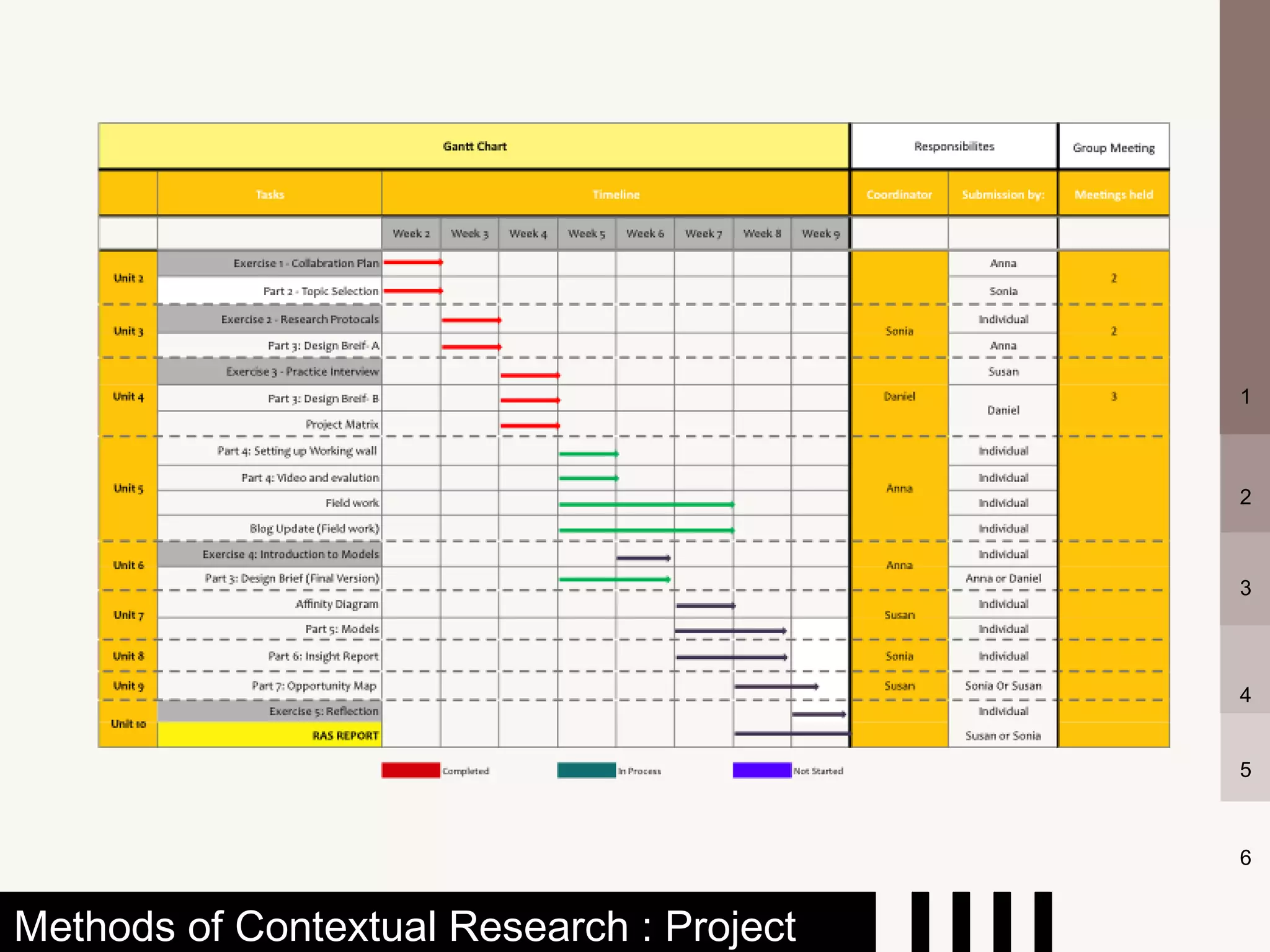This screenshot has width=1270, height=952.
Task: Click the Unit 2 row label
Action: [128, 278]
